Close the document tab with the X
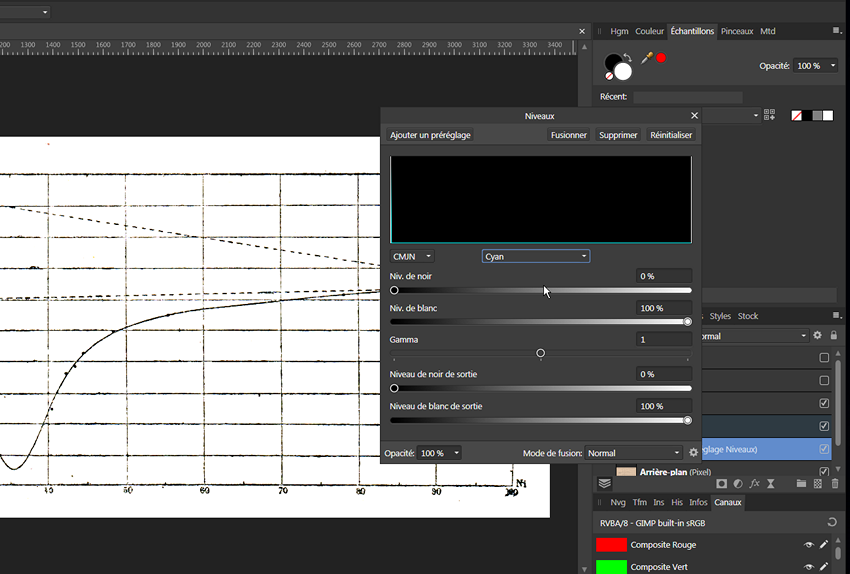 (582, 31)
